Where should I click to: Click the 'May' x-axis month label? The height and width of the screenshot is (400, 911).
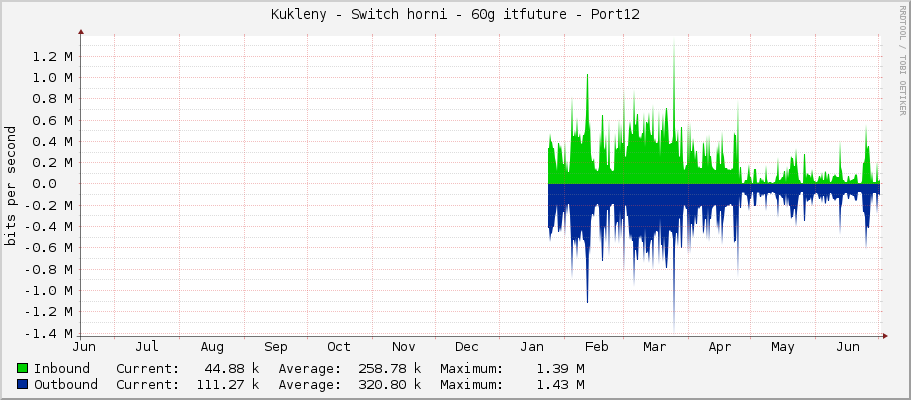click(783, 347)
